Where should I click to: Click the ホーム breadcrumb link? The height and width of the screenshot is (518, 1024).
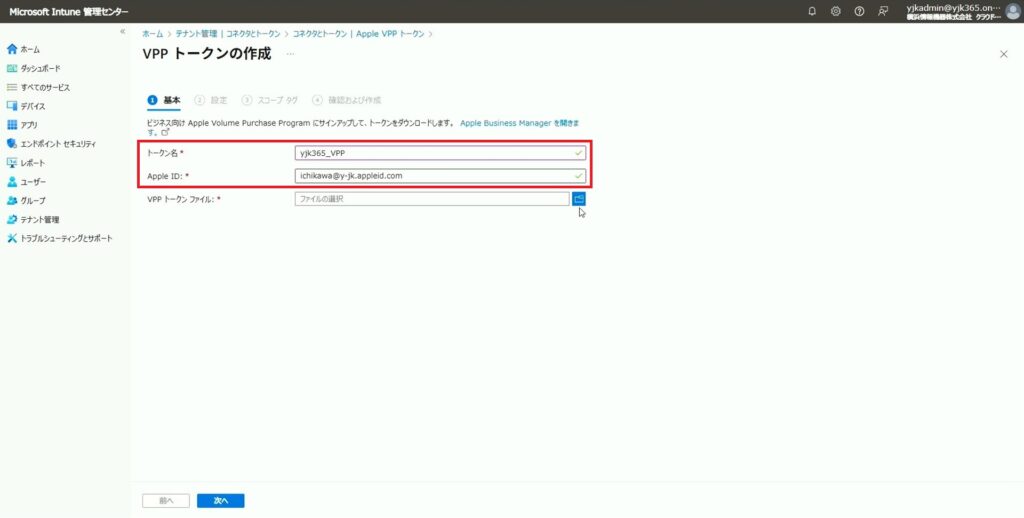153,33
